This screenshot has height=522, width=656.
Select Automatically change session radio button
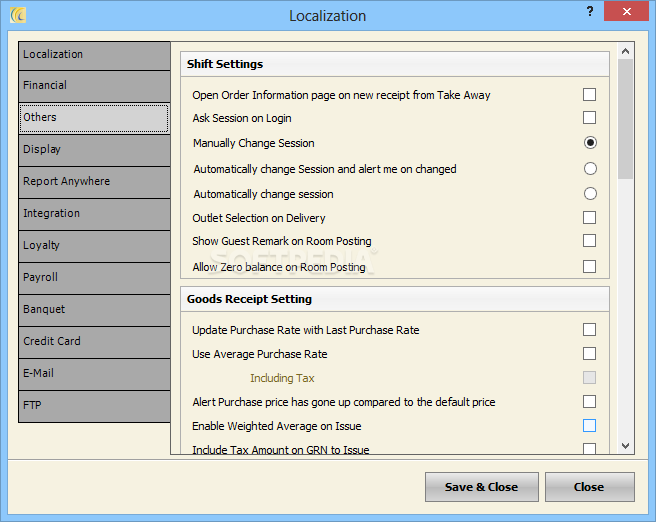(x=590, y=194)
